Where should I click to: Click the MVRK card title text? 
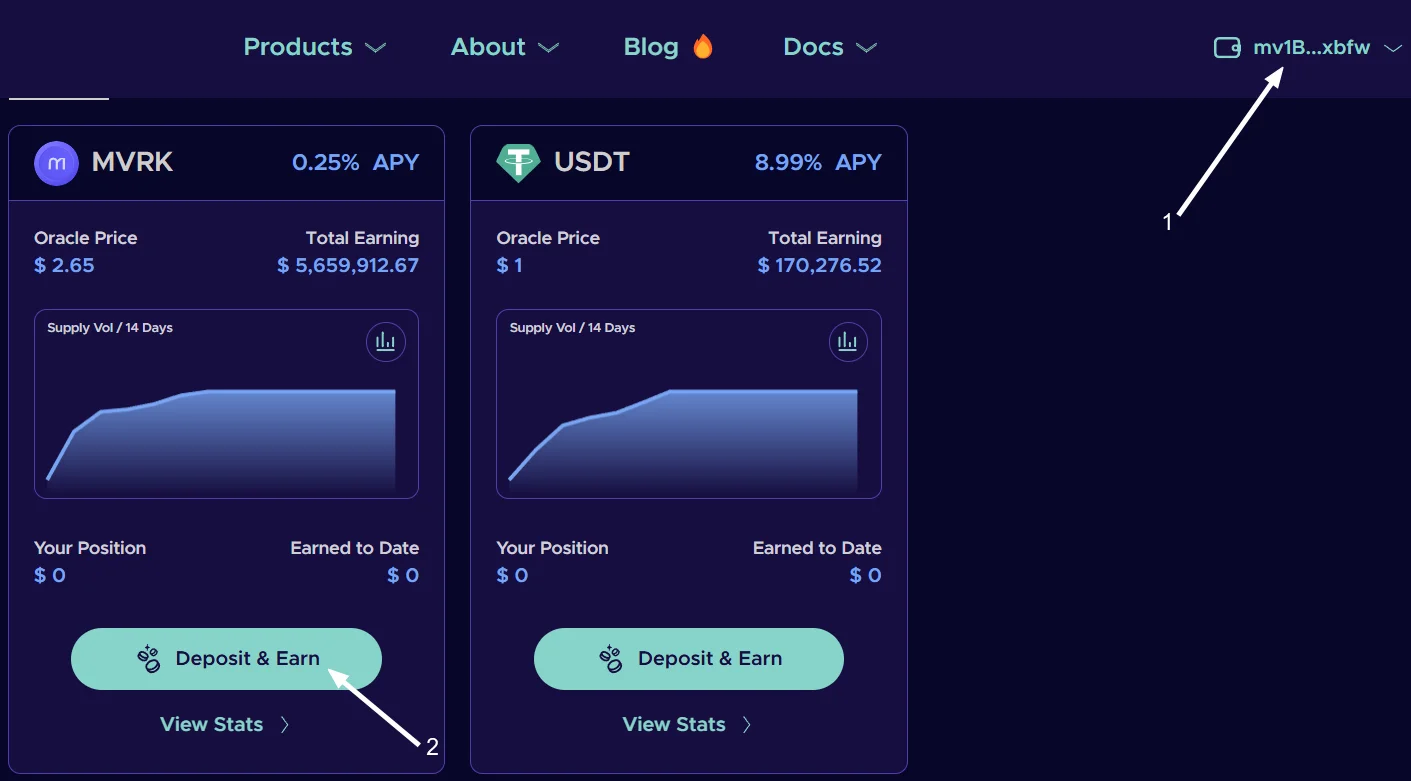click(x=132, y=163)
